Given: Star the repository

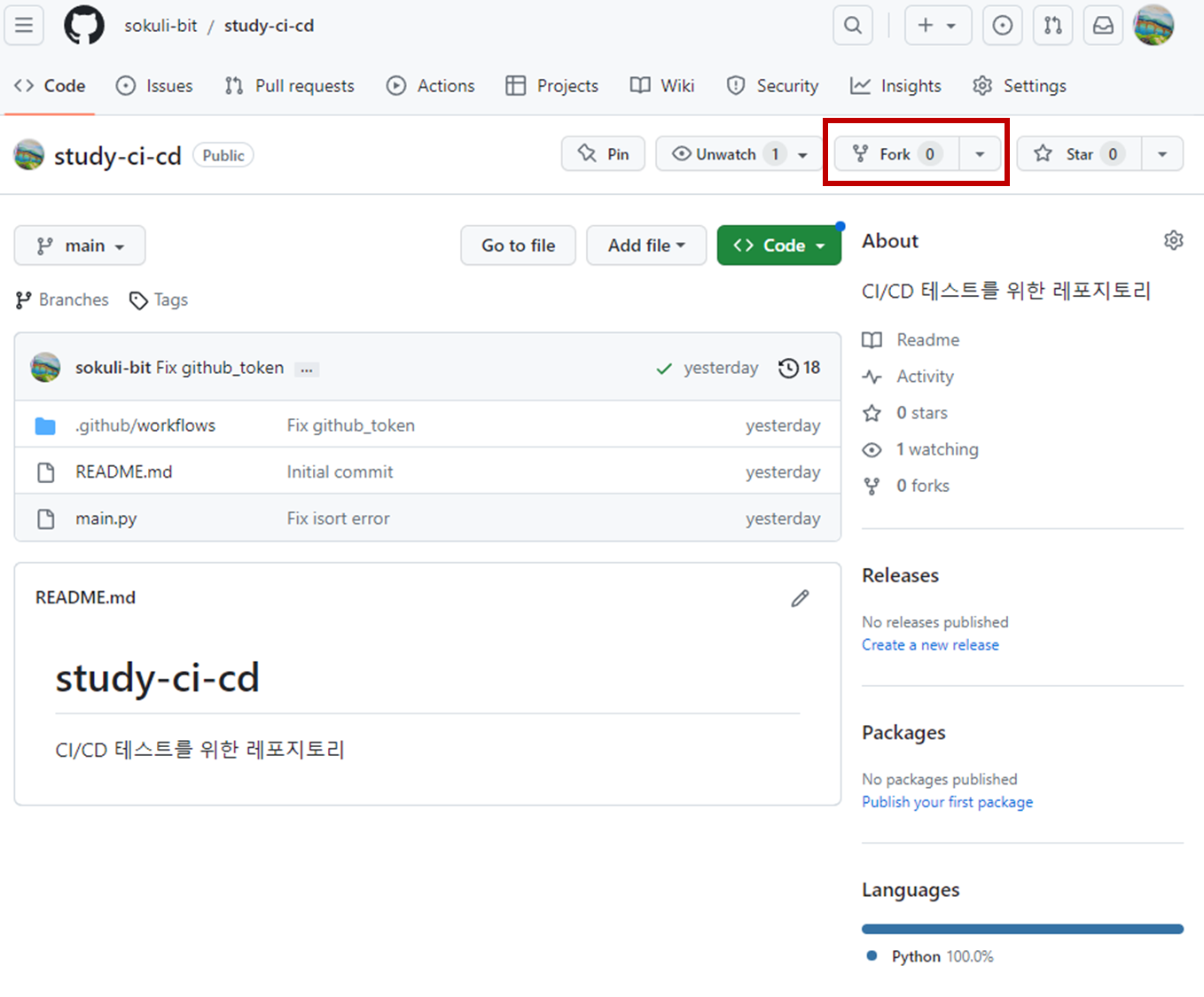Looking at the screenshot, I should pos(1077,153).
